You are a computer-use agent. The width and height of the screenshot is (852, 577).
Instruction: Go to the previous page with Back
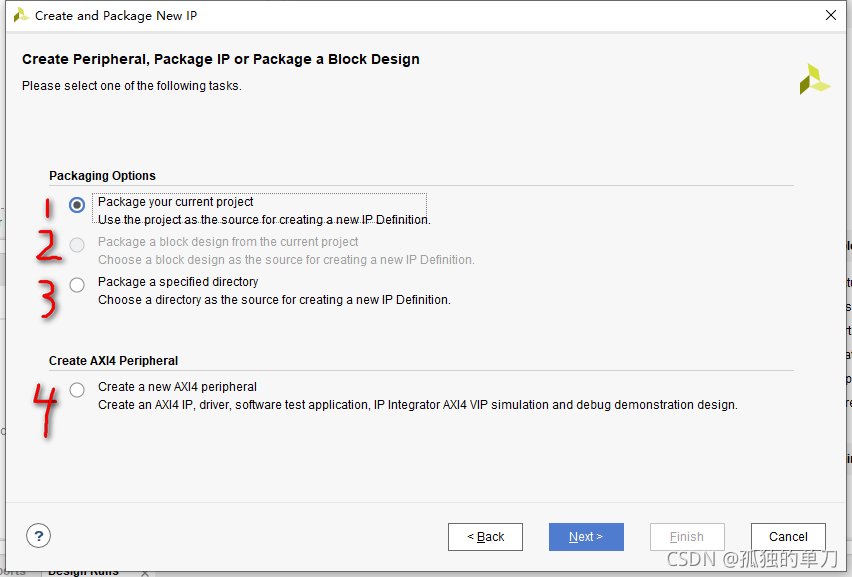485,537
